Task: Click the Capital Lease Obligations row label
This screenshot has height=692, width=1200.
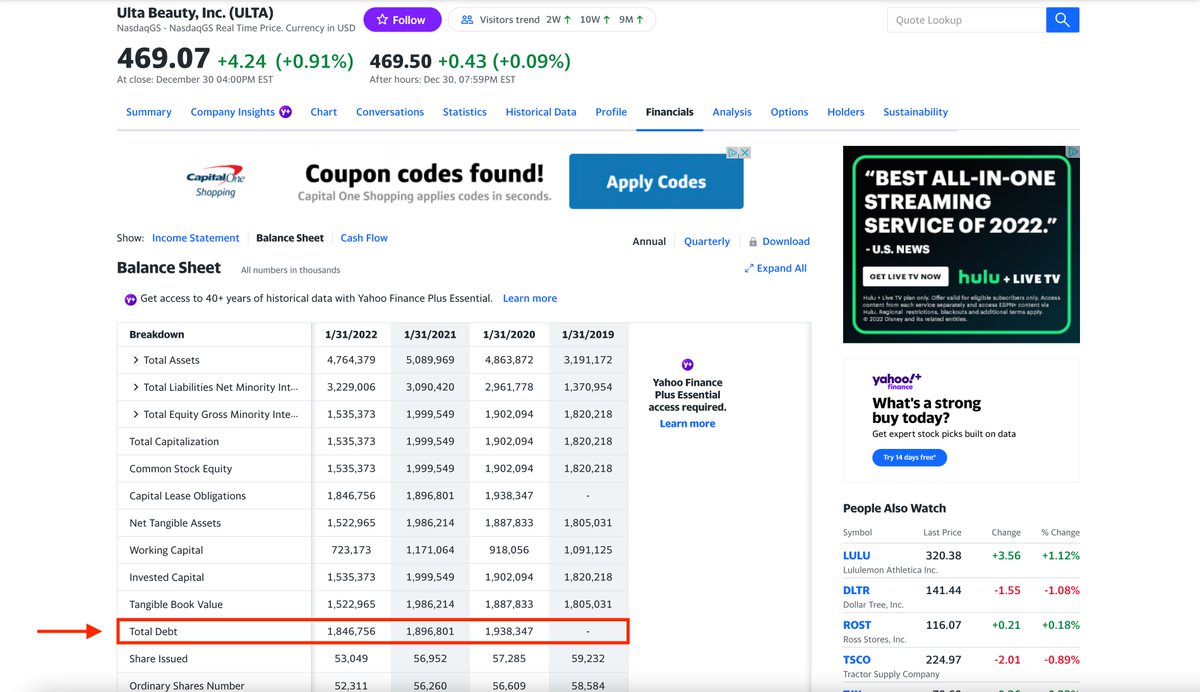Action: (x=189, y=495)
